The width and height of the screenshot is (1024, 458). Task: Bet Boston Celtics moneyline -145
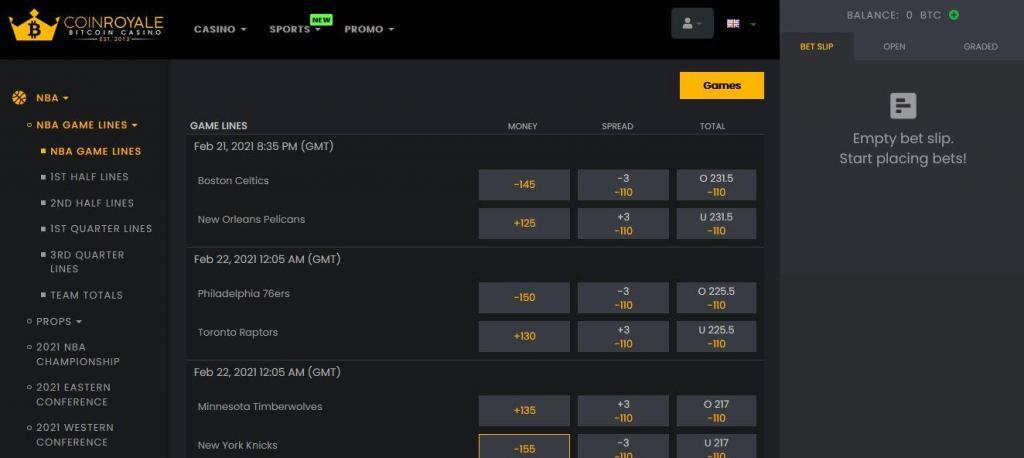[x=524, y=185]
